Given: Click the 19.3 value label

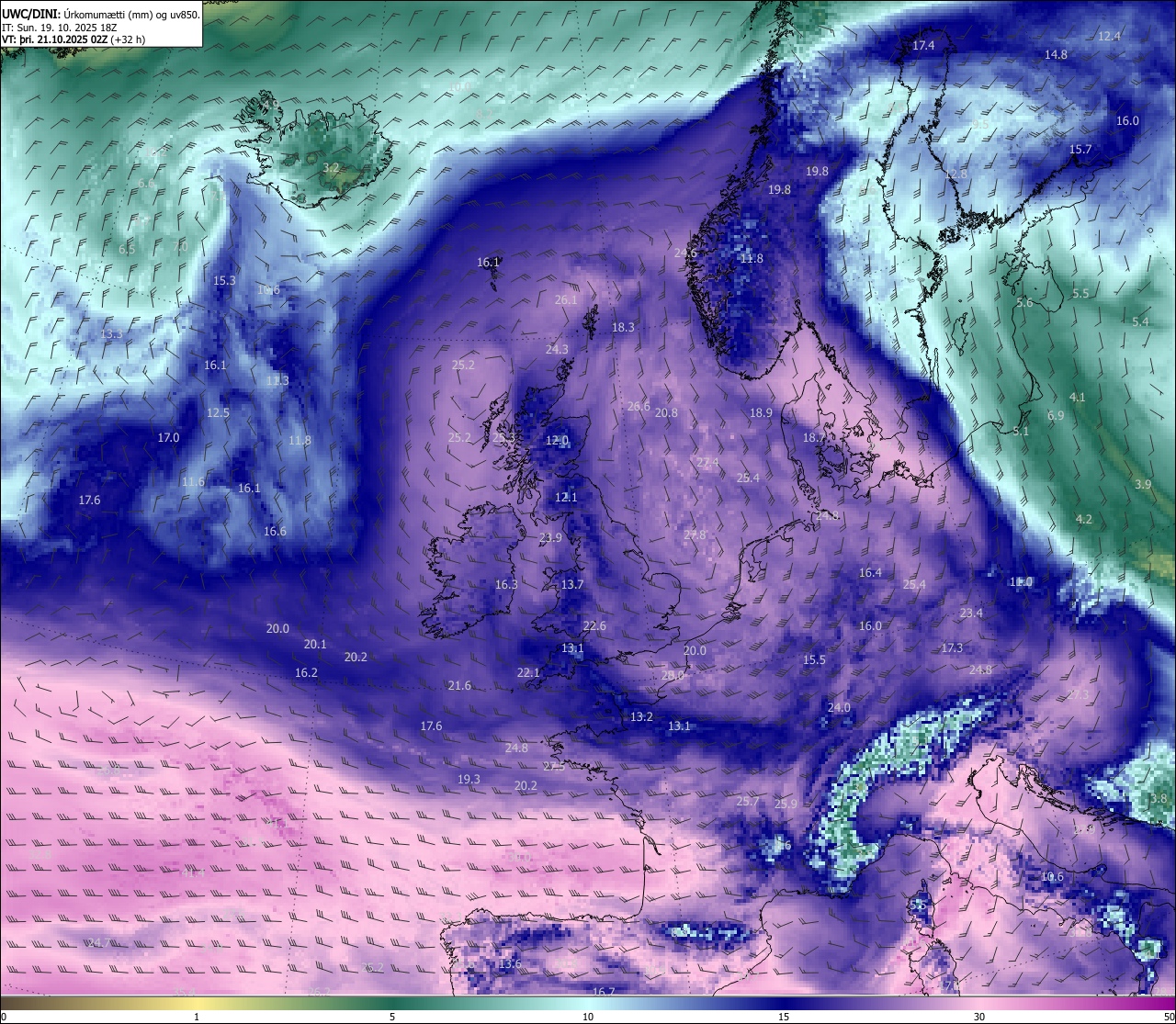Looking at the screenshot, I should 469,780.
